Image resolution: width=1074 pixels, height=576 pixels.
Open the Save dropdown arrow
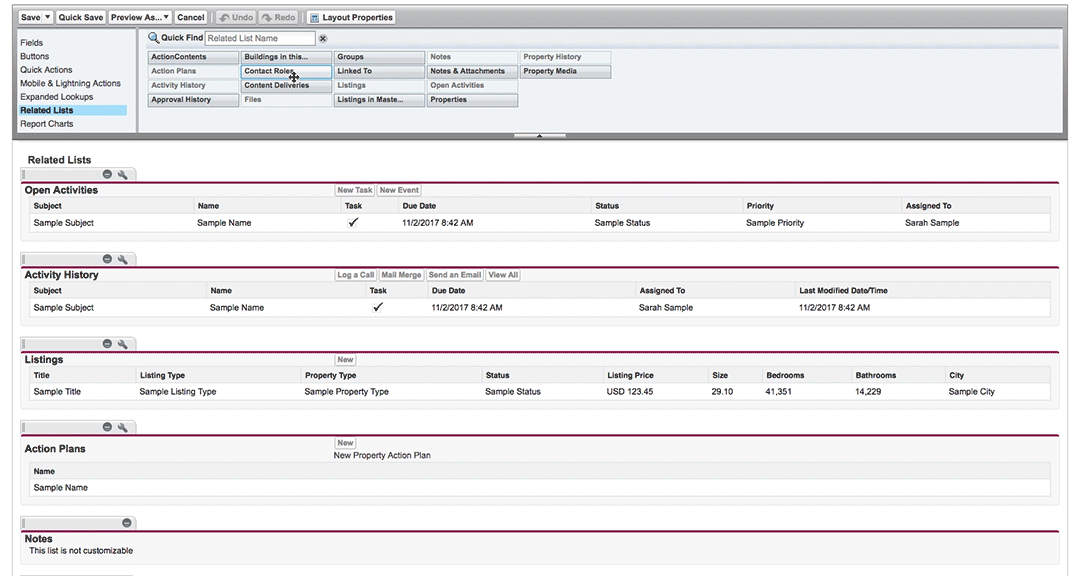[48, 17]
